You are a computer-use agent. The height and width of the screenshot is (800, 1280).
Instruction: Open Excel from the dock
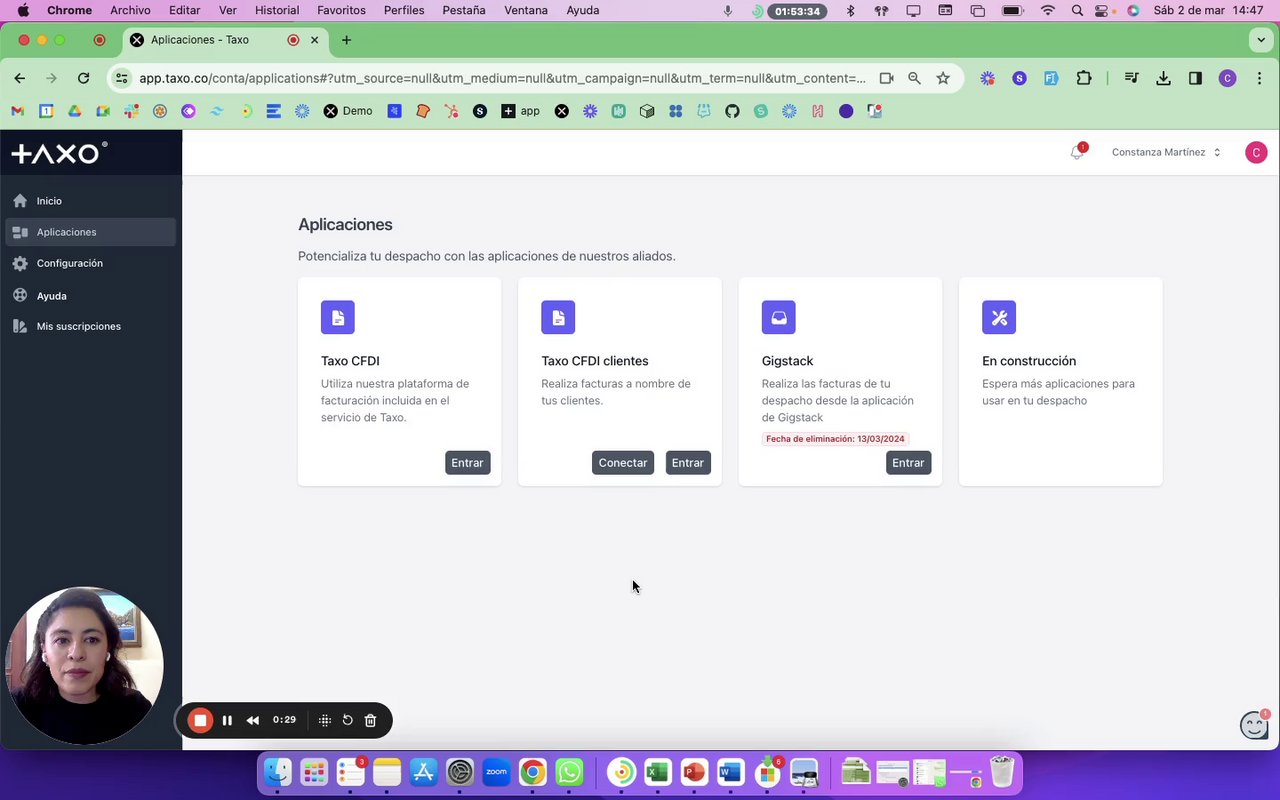pos(657,772)
